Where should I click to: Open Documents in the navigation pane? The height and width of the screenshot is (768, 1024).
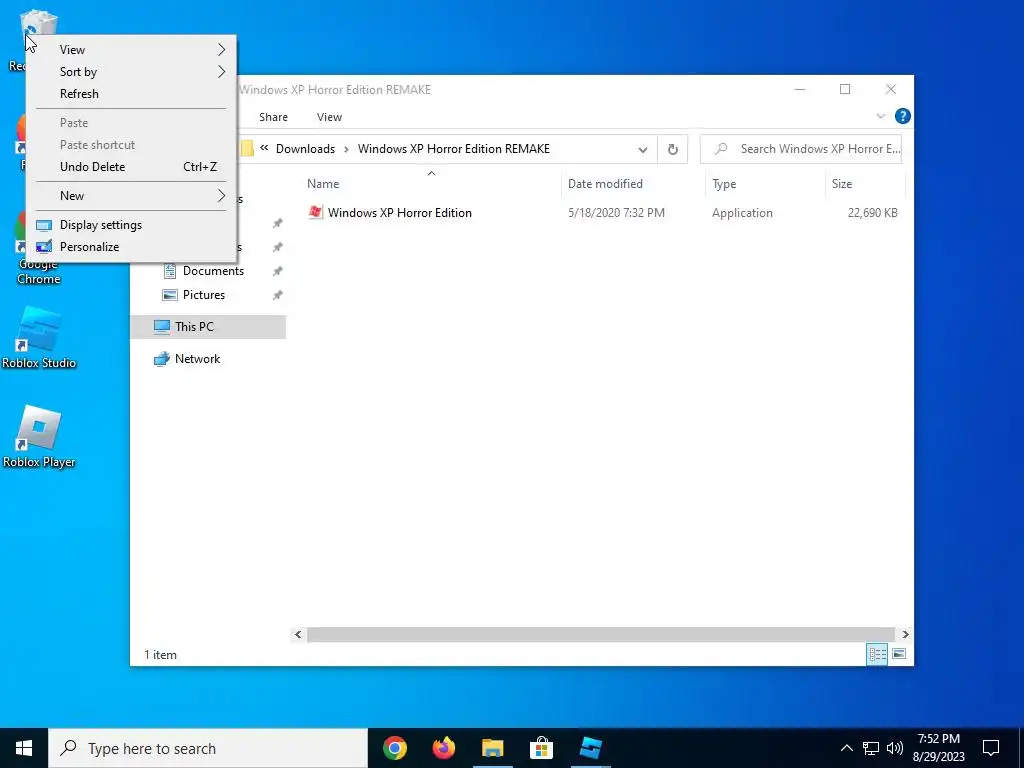click(x=213, y=271)
